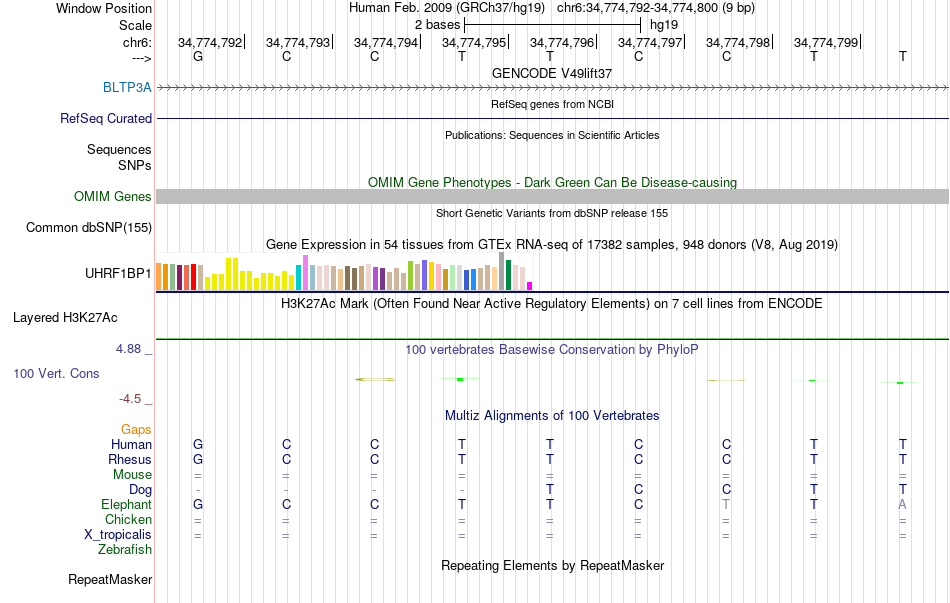Click the Multiz Alignments of 100 Vertebrates title
The image size is (950, 603).
(x=552, y=416)
